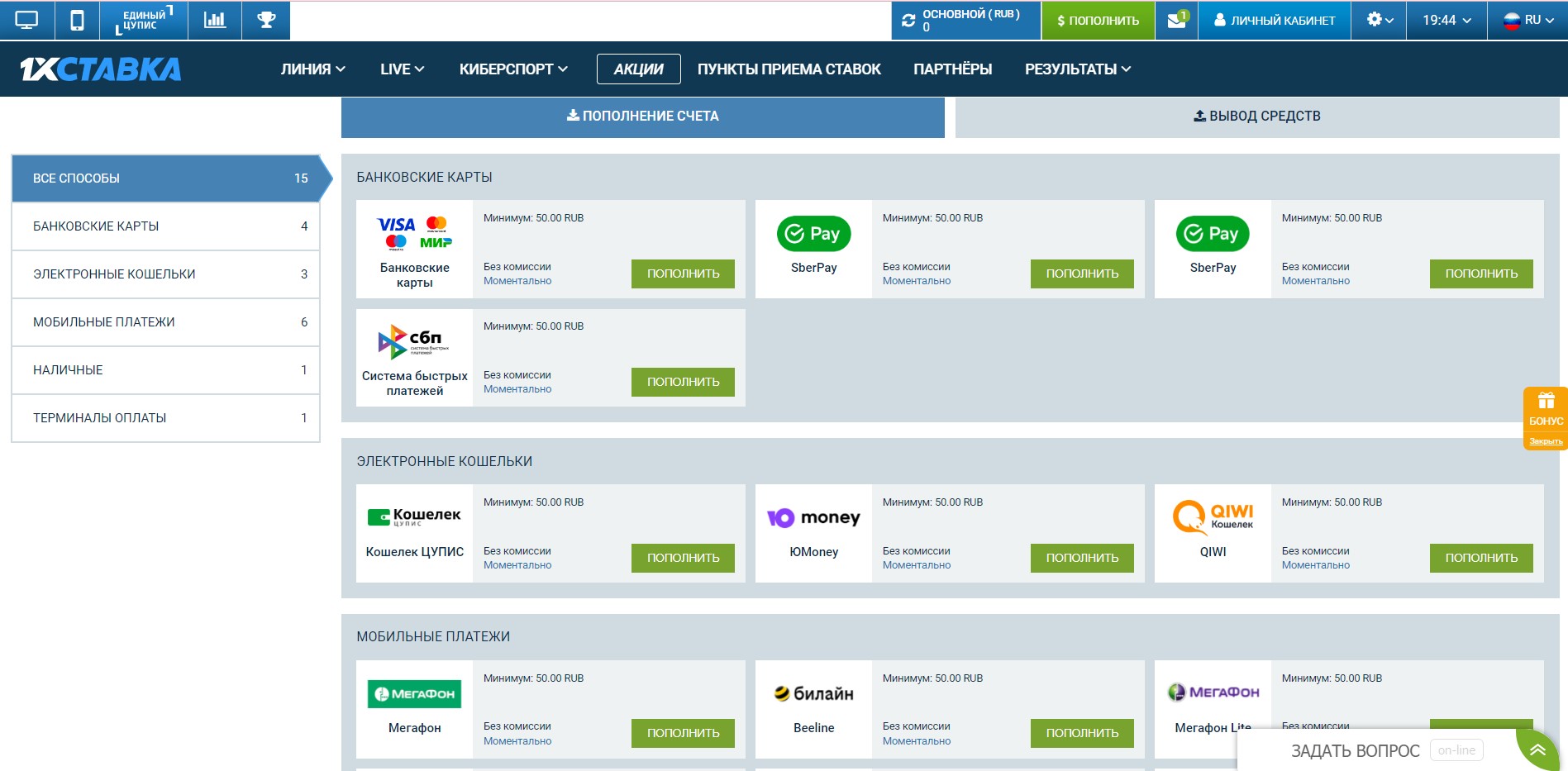Viewport: 1568px width, 771px height.
Task: Click the Кошелек ЦУПИС logo
Action: [414, 517]
